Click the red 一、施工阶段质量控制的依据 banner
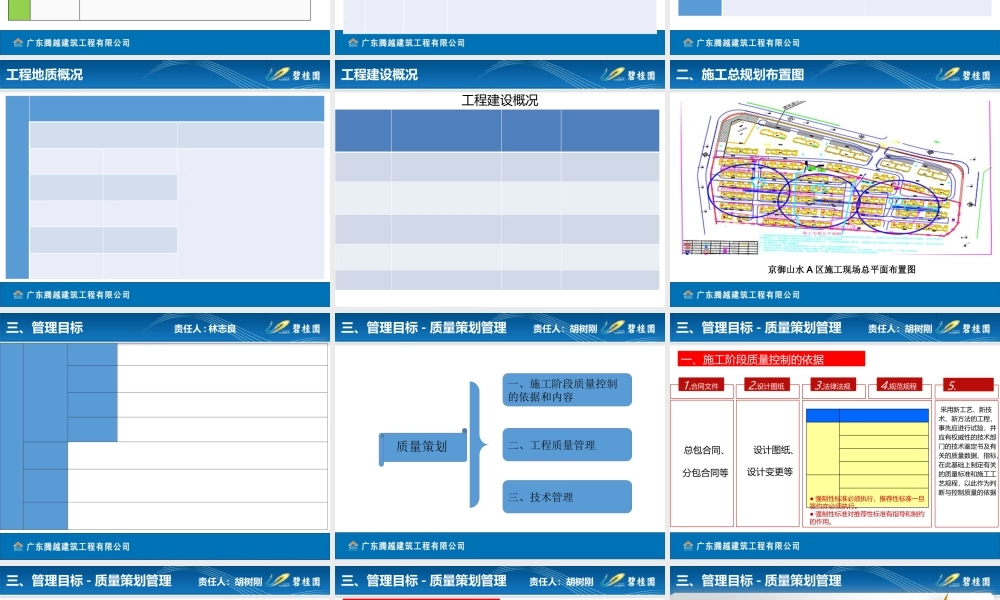The image size is (1000, 600). 771,359
